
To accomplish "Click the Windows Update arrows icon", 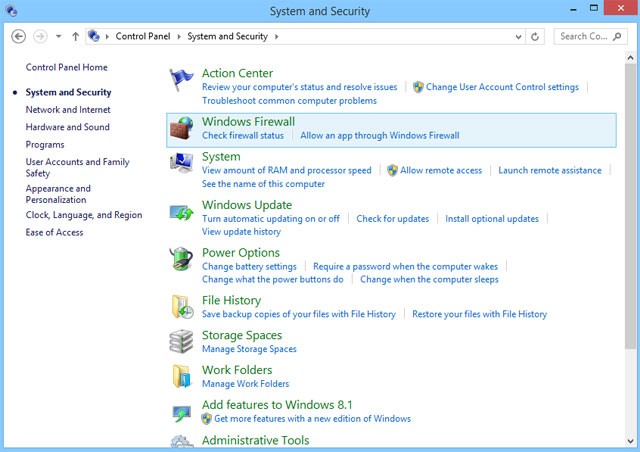I will 181,213.
